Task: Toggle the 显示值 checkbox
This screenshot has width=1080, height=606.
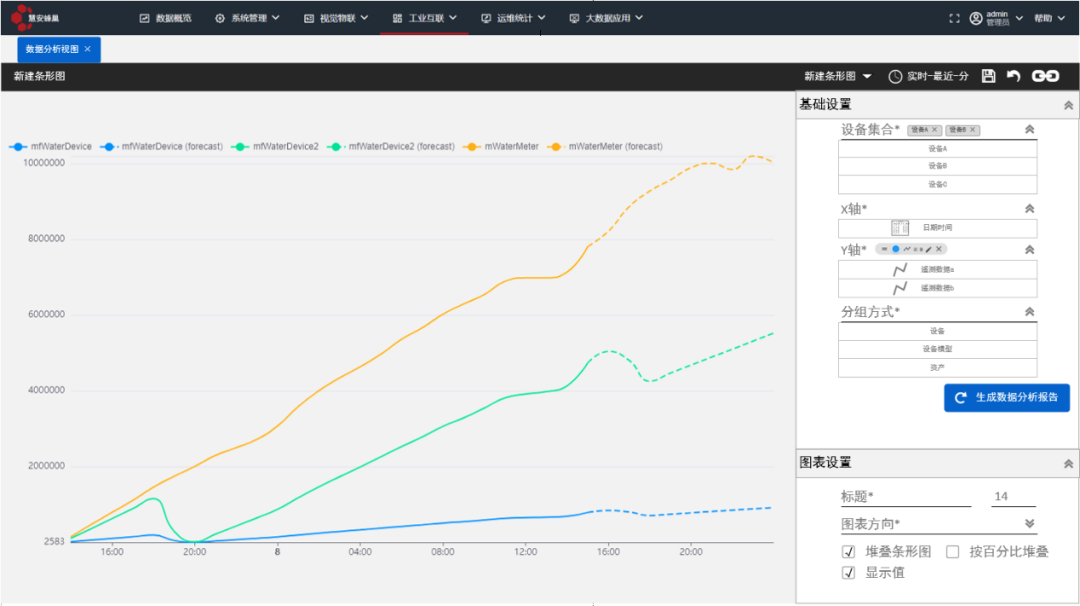Action: (x=848, y=573)
